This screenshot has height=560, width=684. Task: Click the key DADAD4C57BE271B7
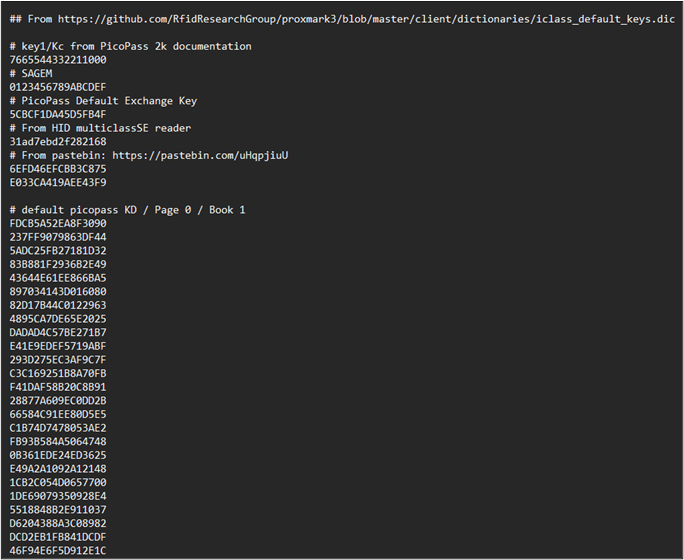[x=58, y=332]
